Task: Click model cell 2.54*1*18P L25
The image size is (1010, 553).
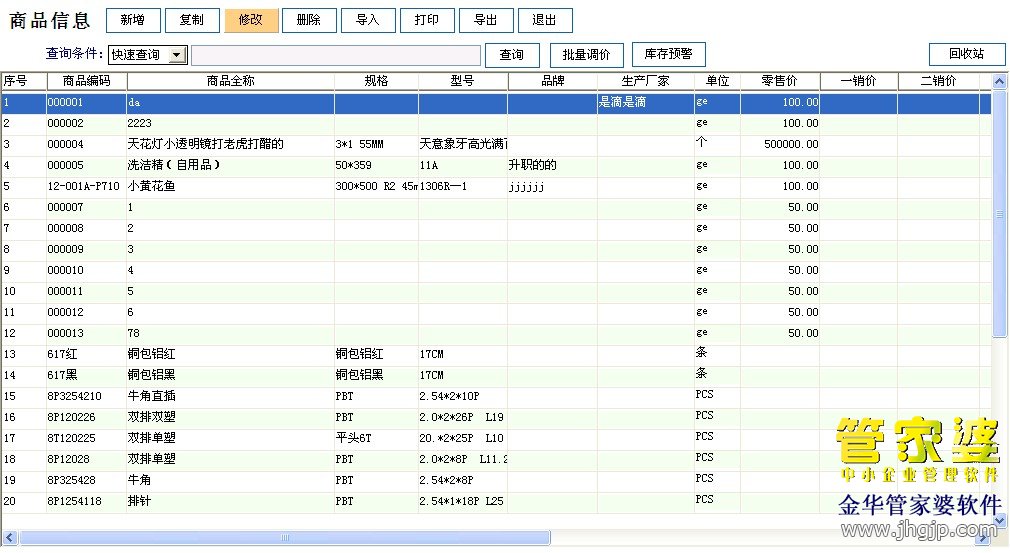Action: point(461,501)
